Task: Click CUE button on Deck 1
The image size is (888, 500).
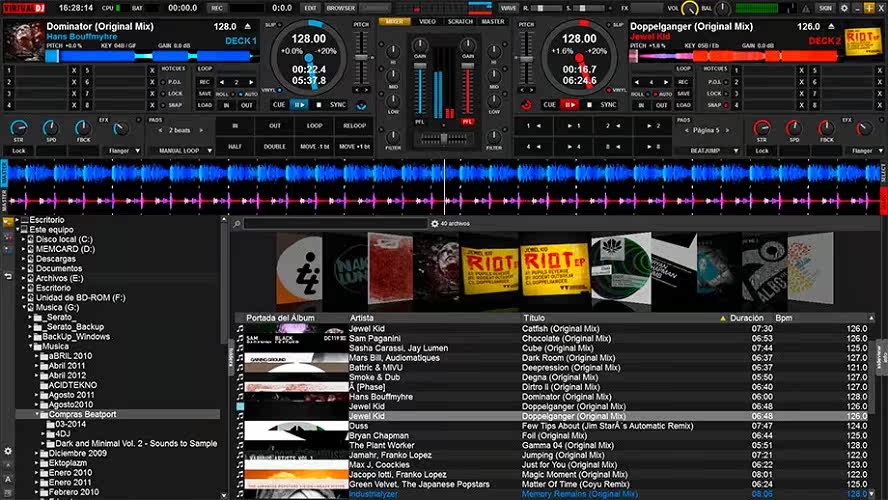Action: tap(279, 105)
